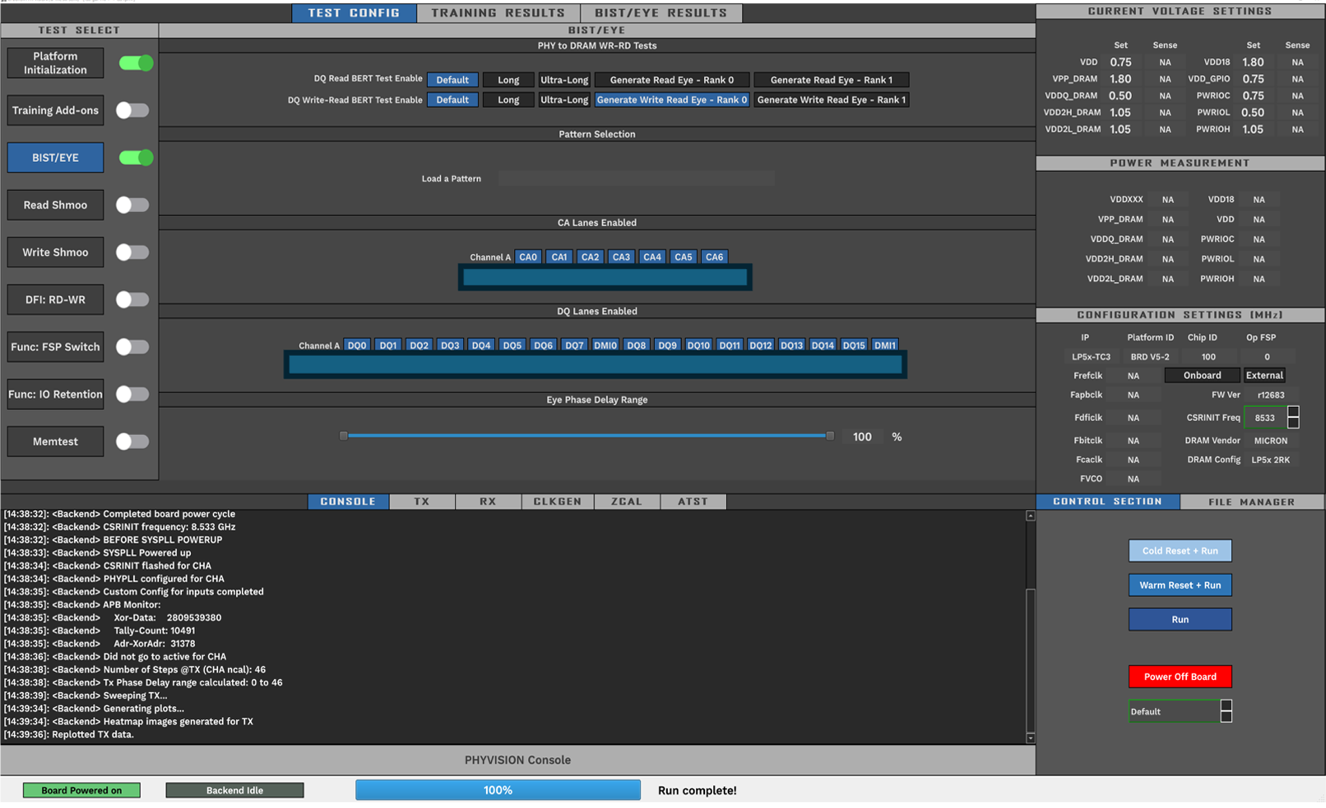
Task: Click the Warm Reset + Run button
Action: click(1180, 585)
